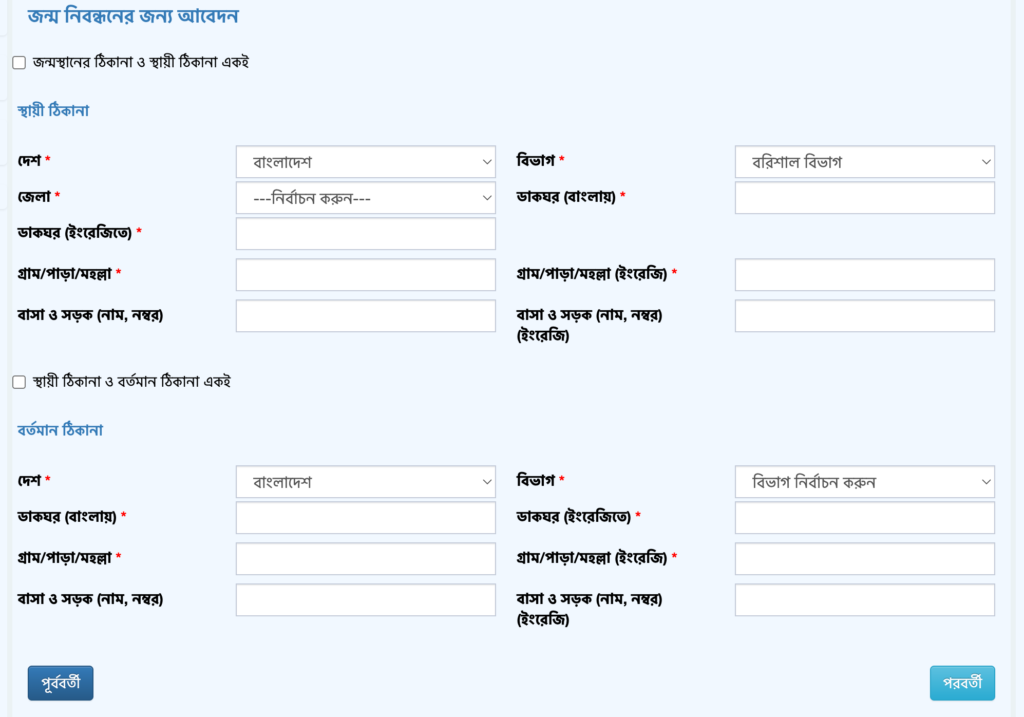The image size is (1024, 717).
Task: Check the birthplace and permanent address same checkbox
Action: [19, 63]
